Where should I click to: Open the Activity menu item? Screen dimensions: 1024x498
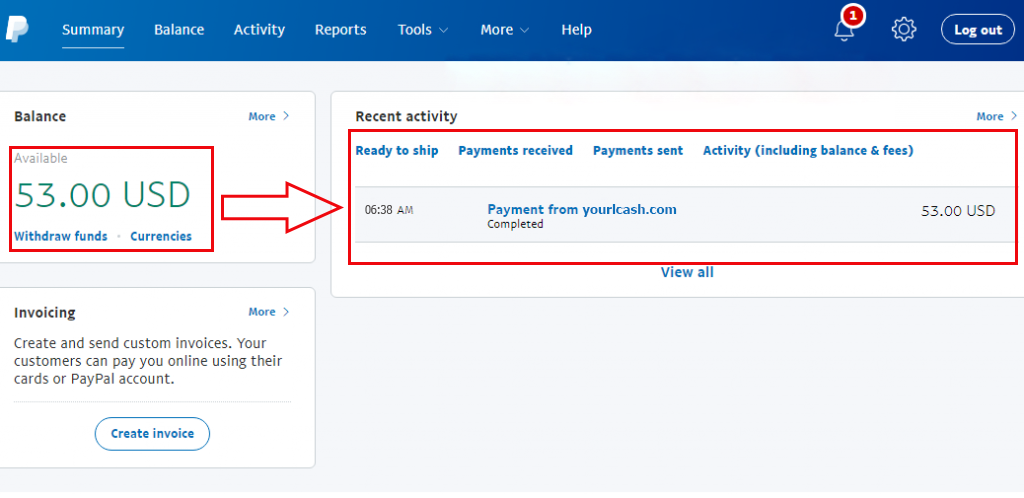(259, 29)
